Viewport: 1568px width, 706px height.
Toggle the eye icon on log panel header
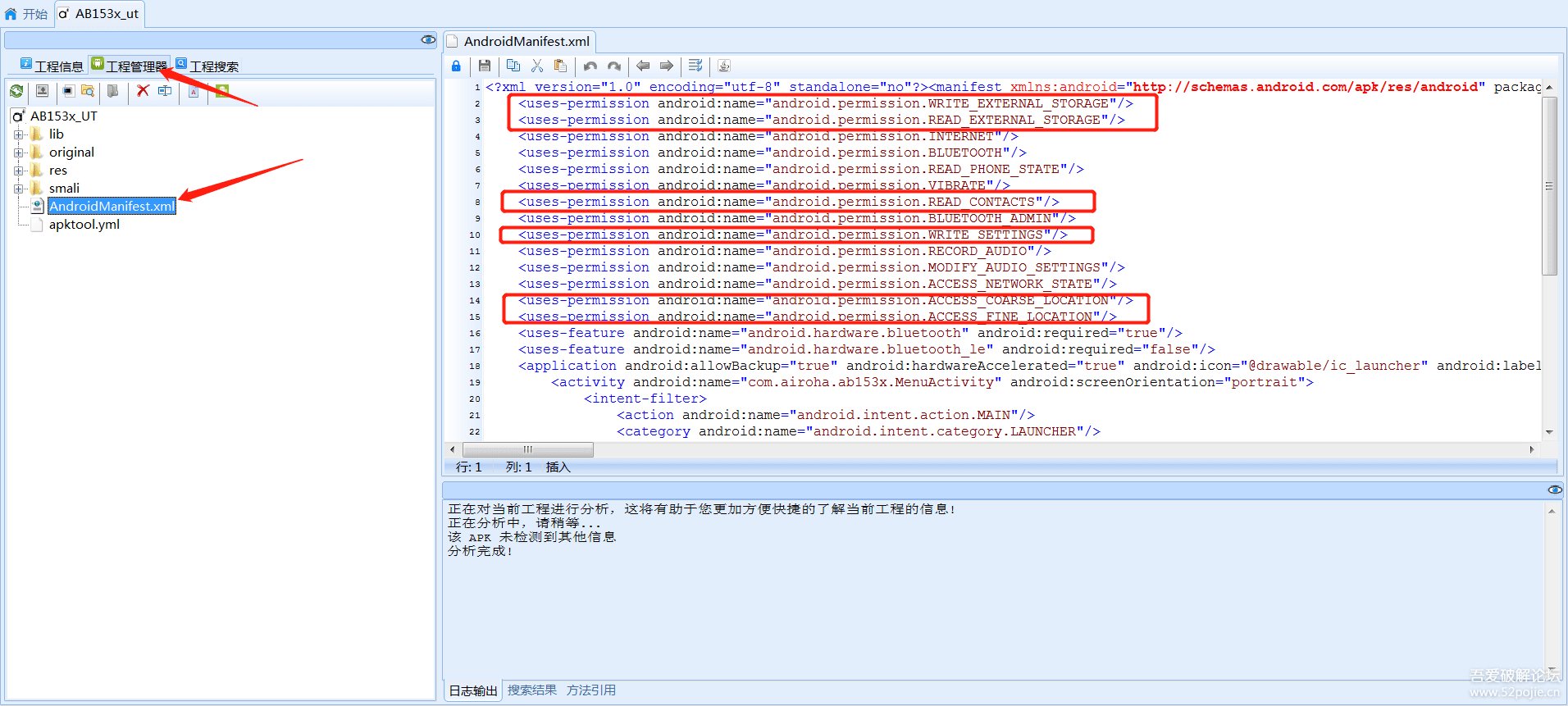click(x=1554, y=490)
